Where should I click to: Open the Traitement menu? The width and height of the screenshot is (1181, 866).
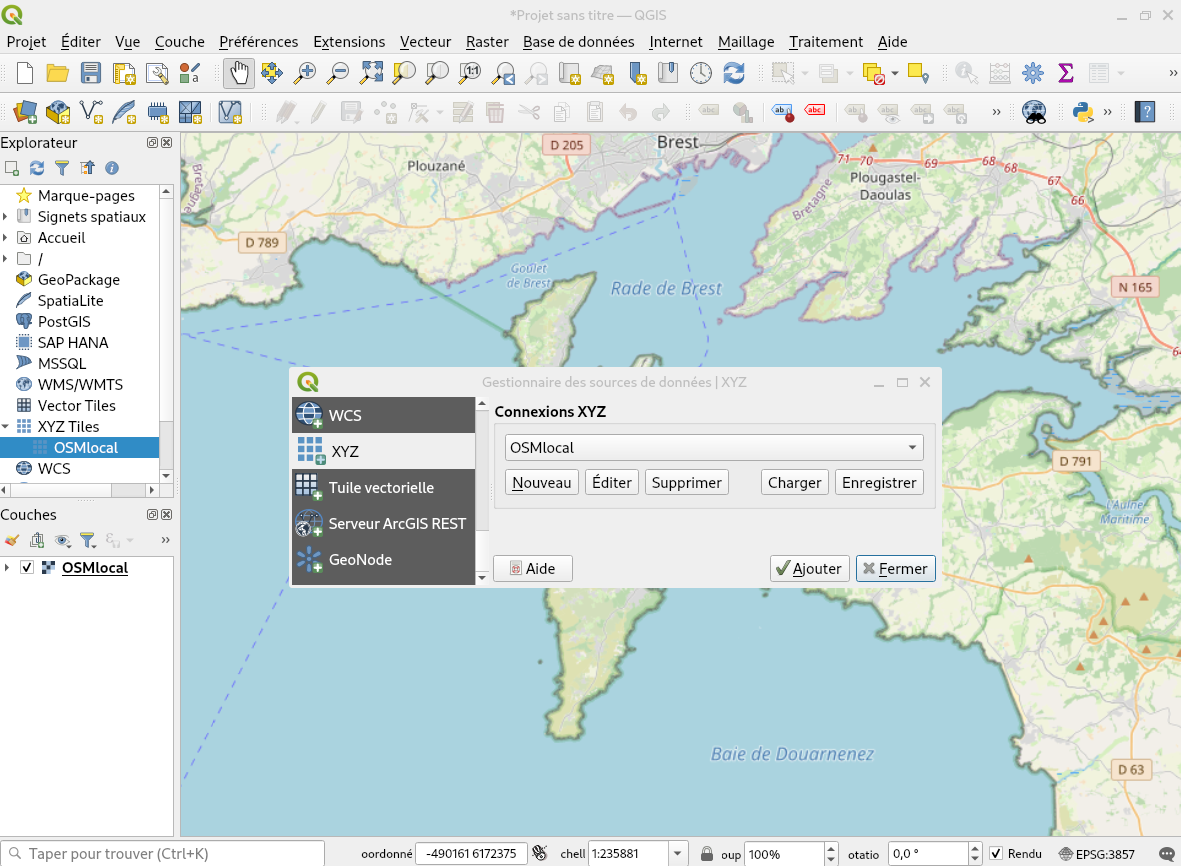(x=825, y=41)
